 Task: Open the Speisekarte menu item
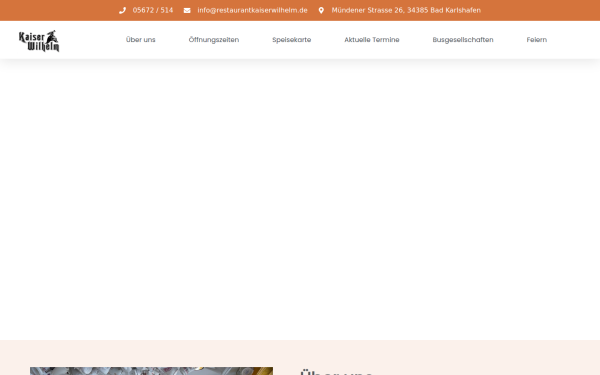click(292, 40)
